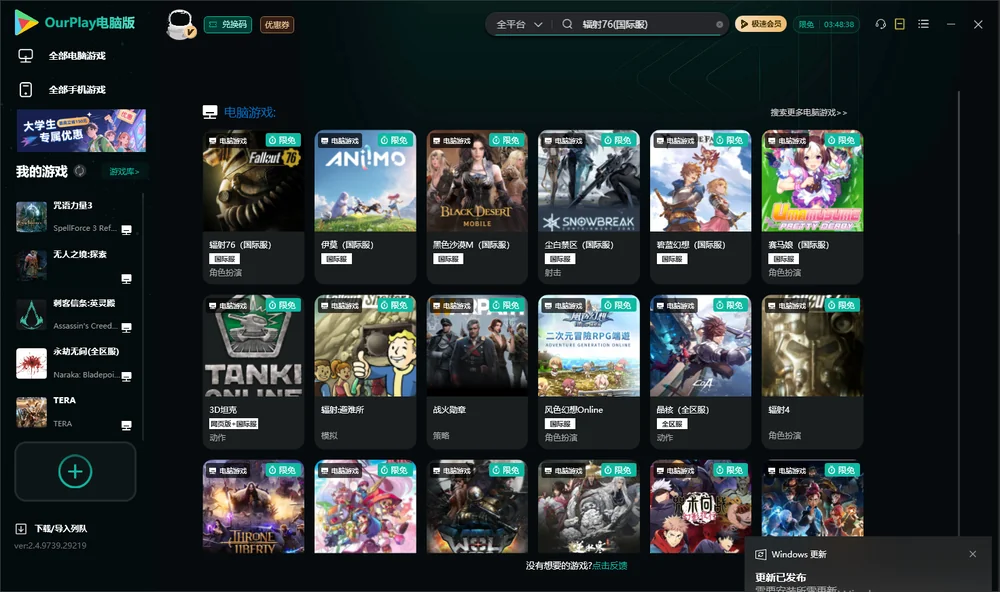Image resolution: width=1000 pixels, height=592 pixels.
Task: Expand the 全平台 platform dropdown
Action: 519,24
